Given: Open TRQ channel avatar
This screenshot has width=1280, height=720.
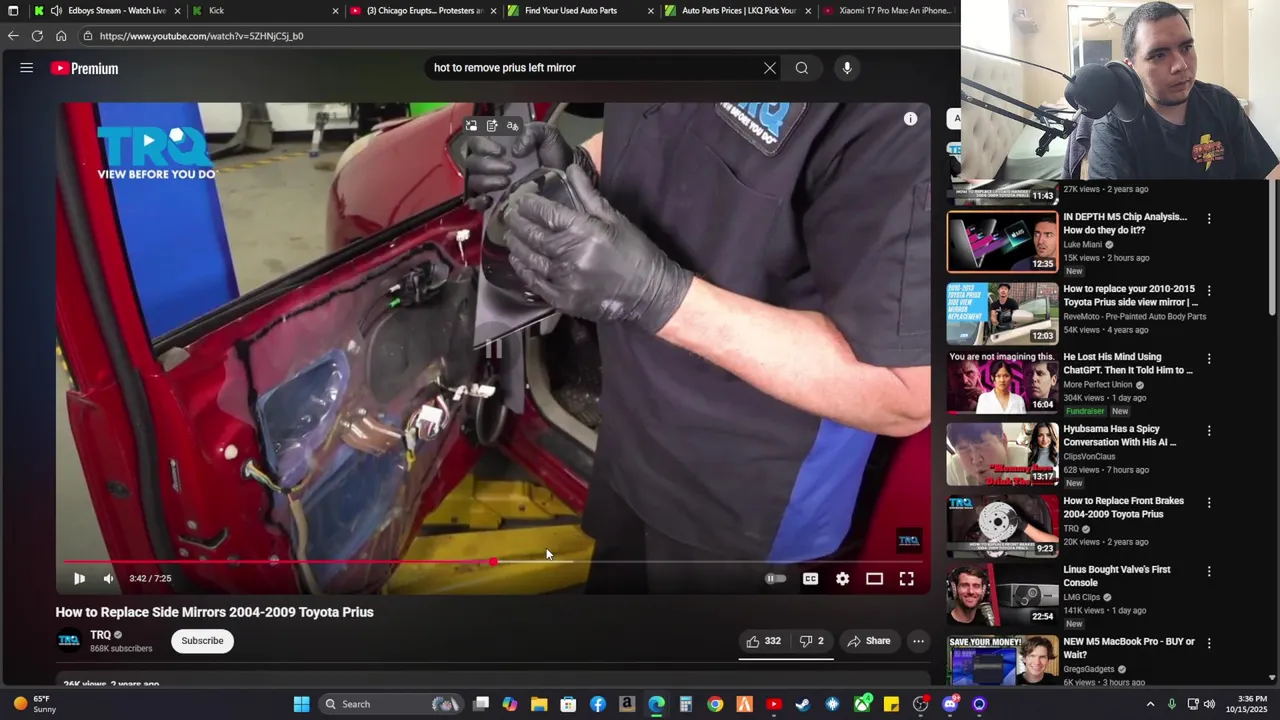Looking at the screenshot, I should 69,640.
